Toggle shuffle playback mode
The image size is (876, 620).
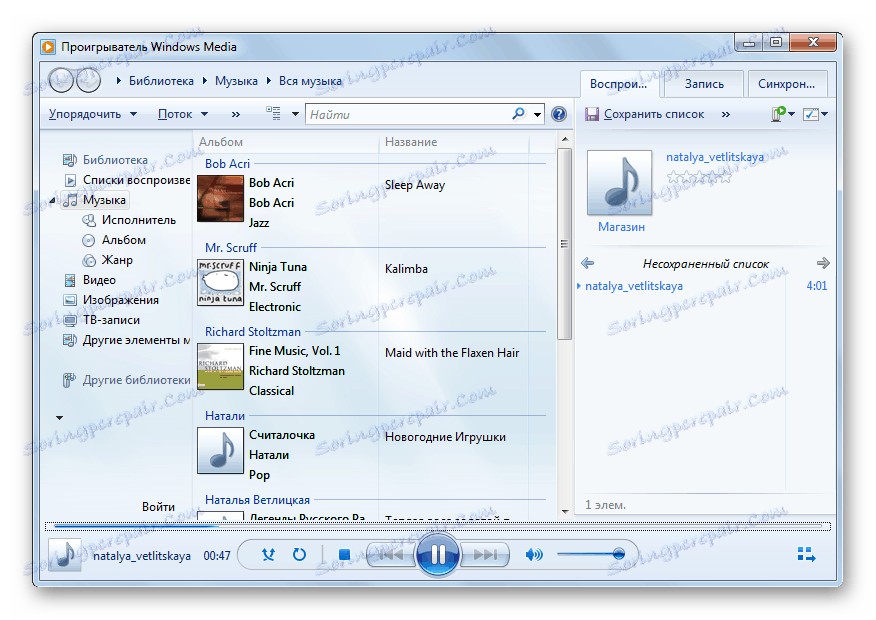click(x=268, y=555)
